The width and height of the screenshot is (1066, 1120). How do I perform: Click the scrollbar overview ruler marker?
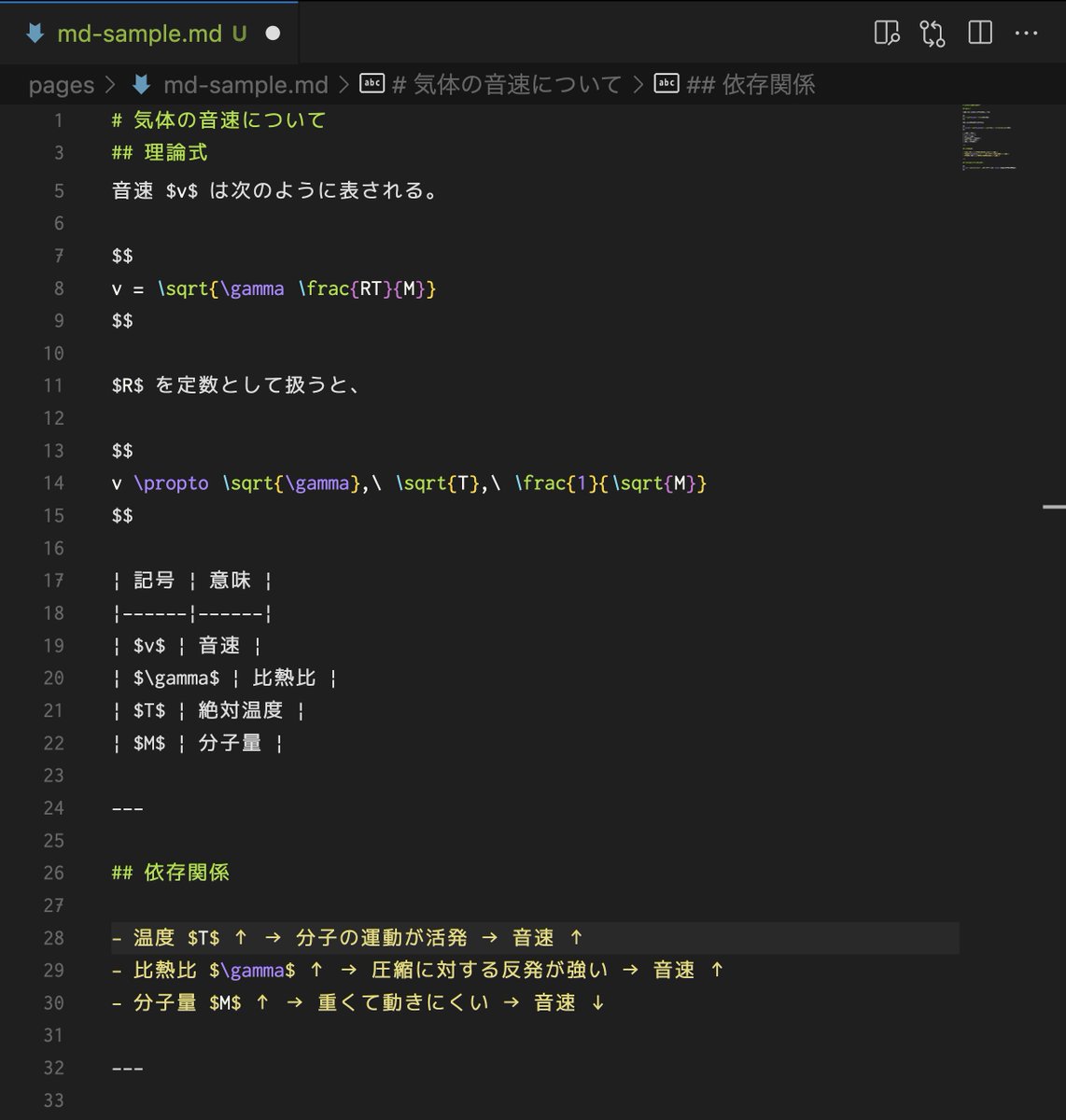coord(1054,507)
